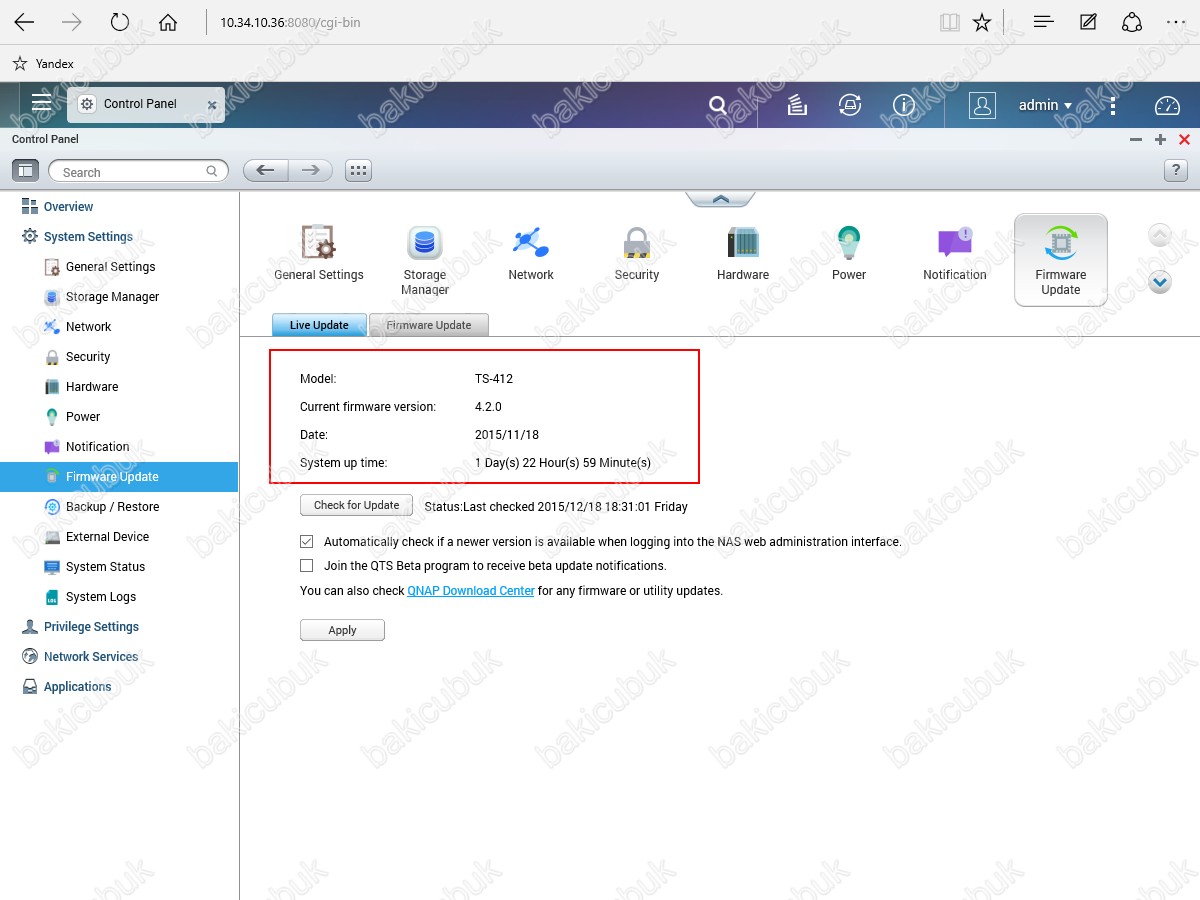The image size is (1200, 900).
Task: Go back in Control Panel history
Action: pyautogui.click(x=266, y=171)
